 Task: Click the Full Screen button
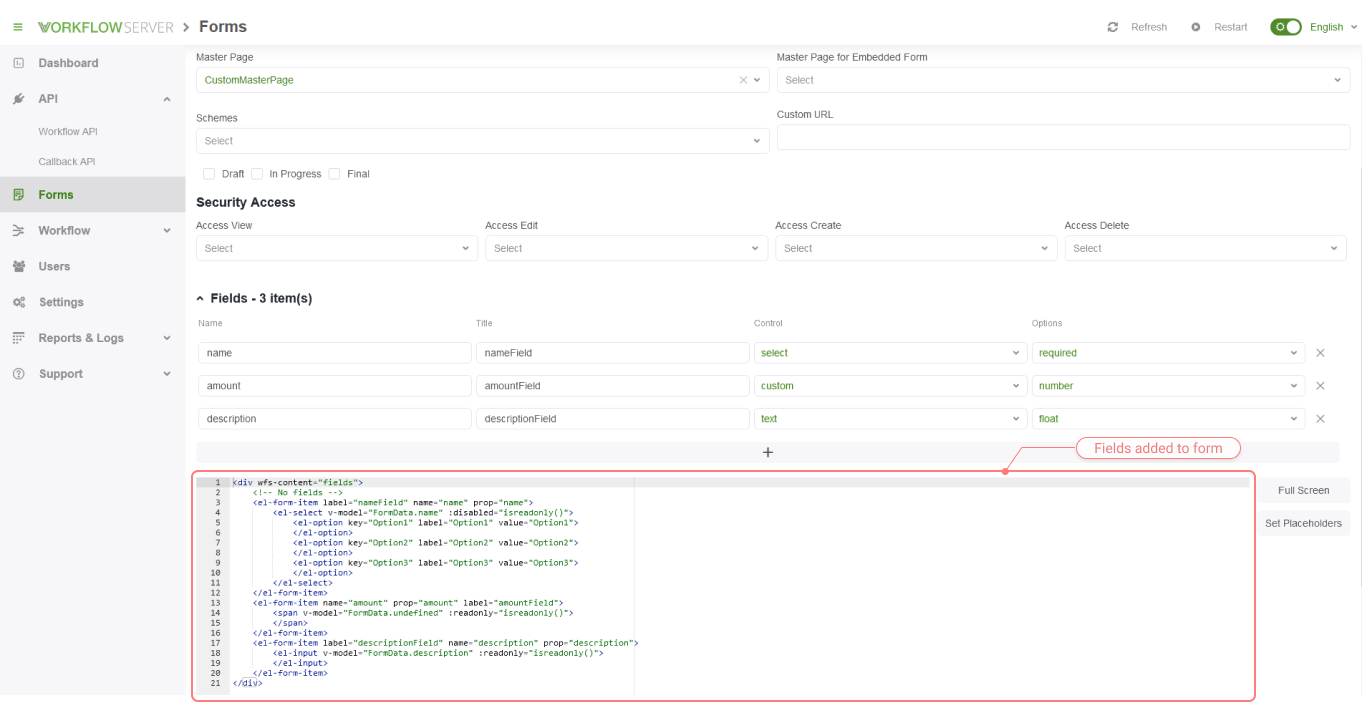point(1303,490)
